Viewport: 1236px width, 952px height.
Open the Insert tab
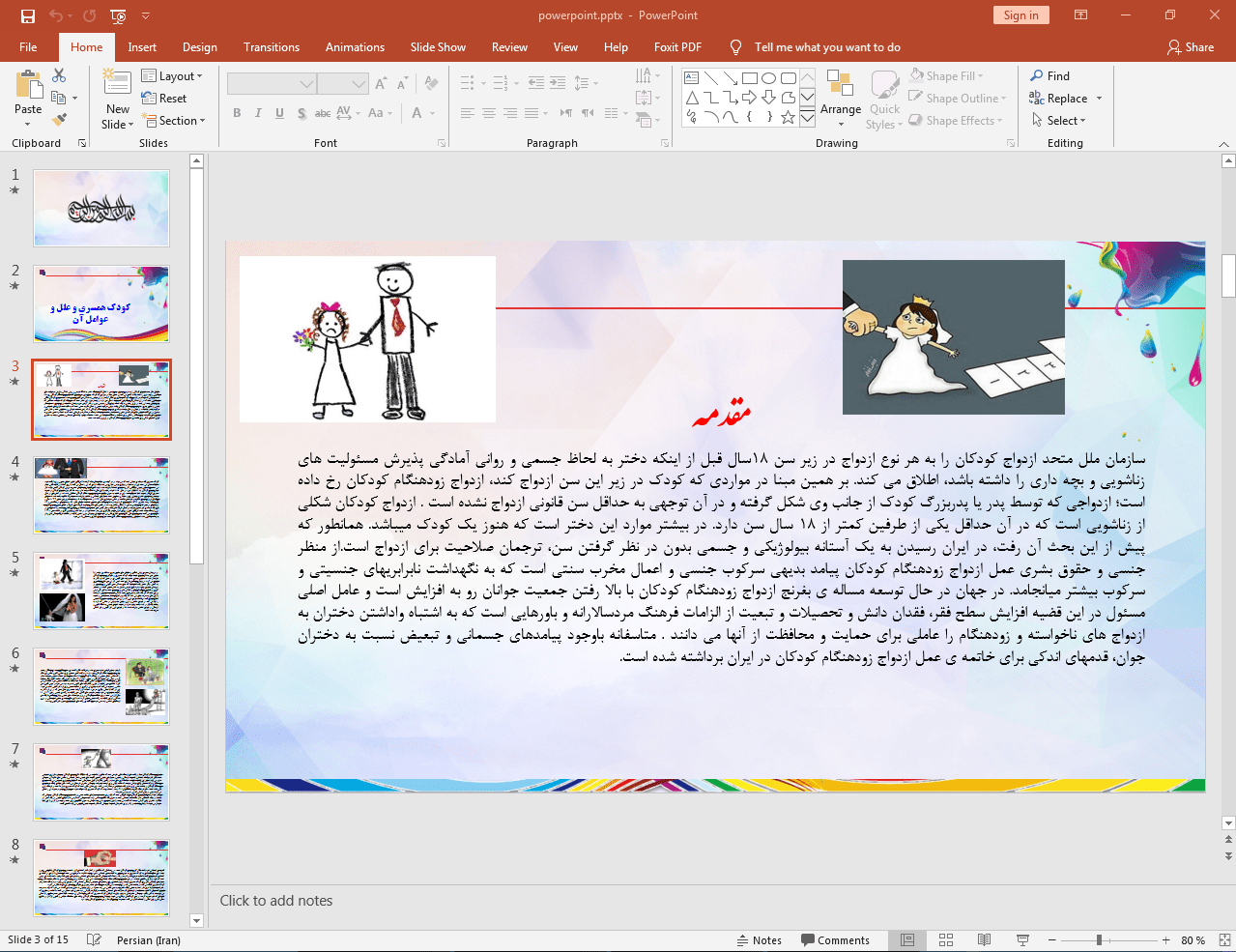[142, 47]
